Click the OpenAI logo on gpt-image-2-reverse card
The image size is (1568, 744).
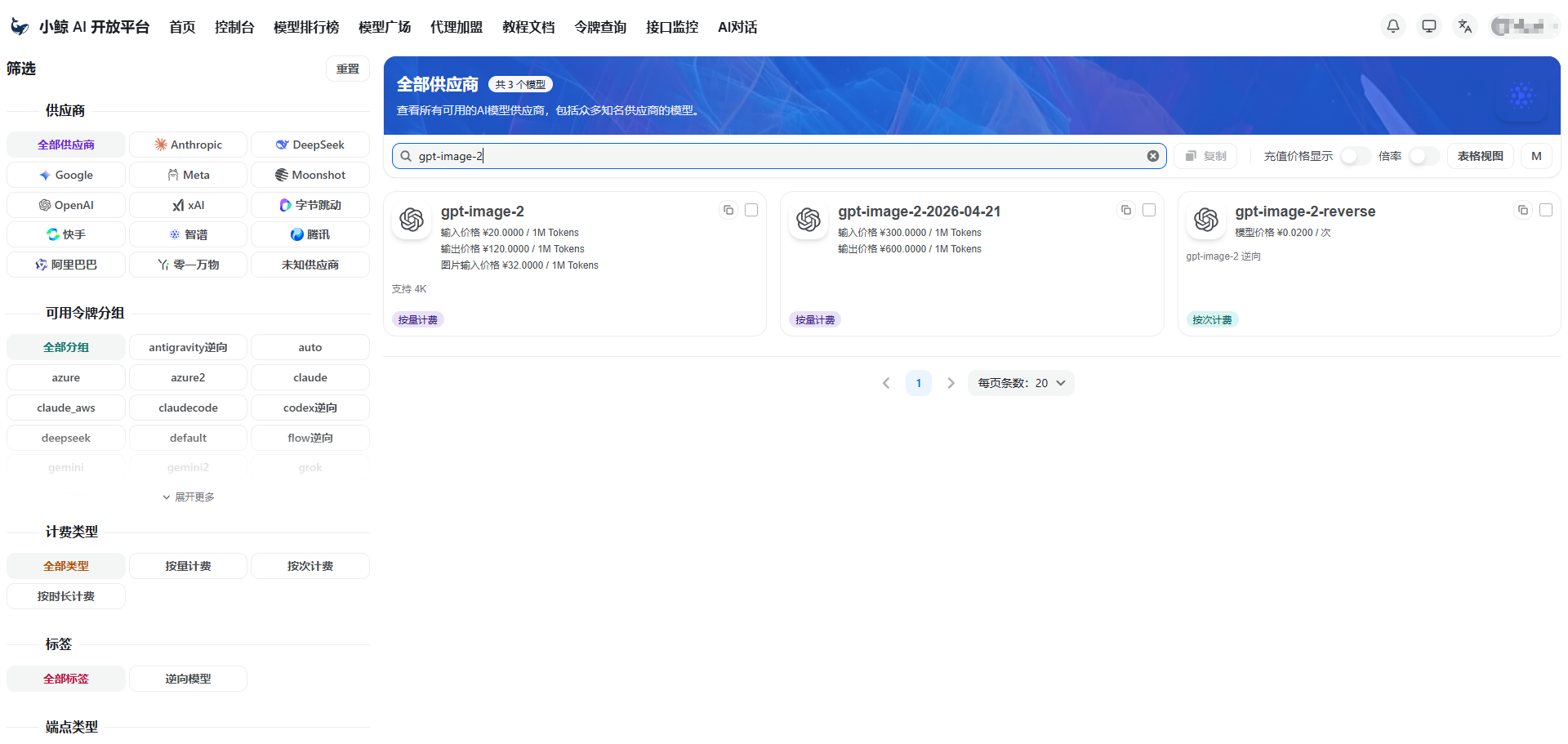[1206, 220]
